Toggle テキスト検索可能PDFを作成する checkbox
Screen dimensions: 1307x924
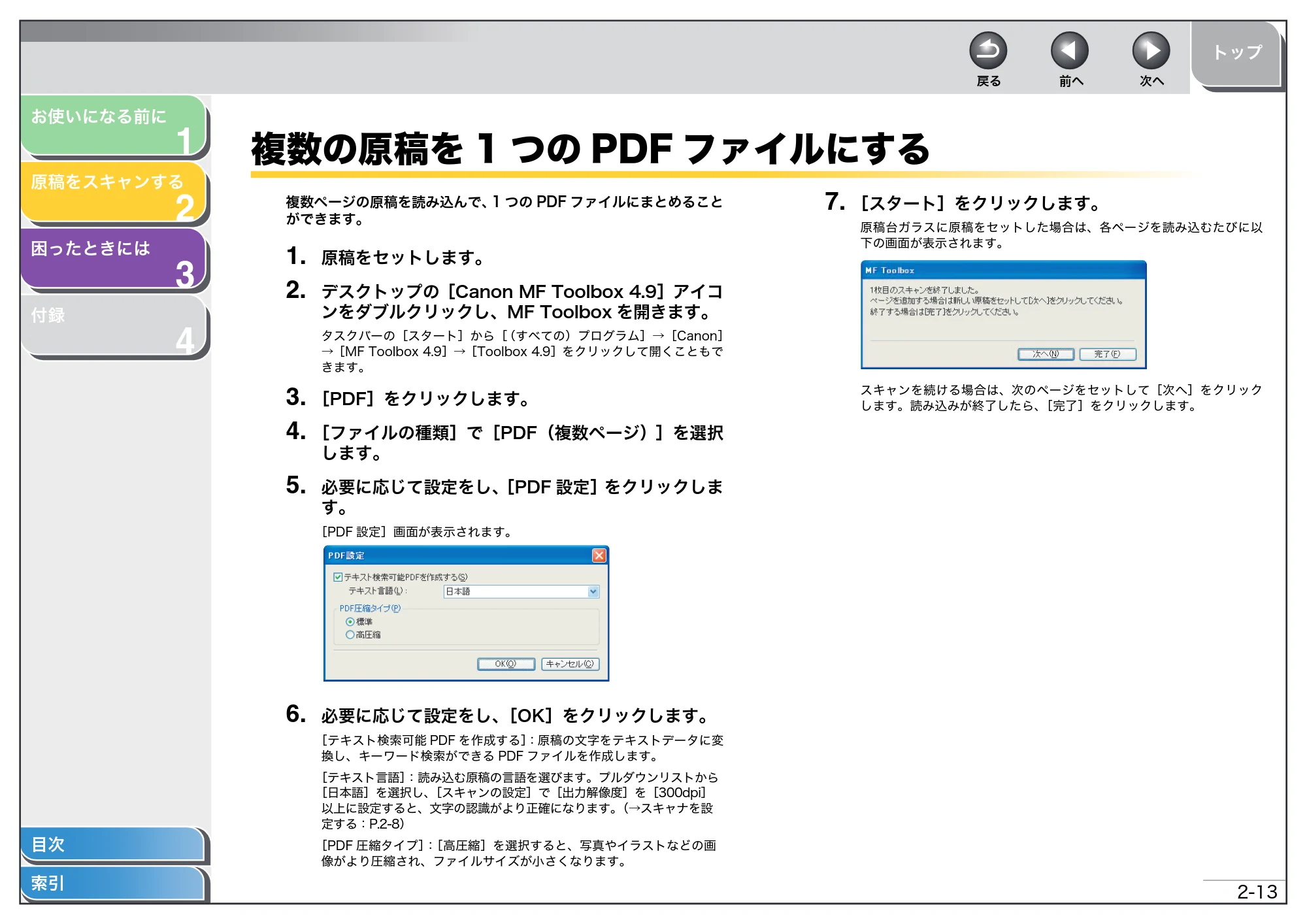click(338, 577)
